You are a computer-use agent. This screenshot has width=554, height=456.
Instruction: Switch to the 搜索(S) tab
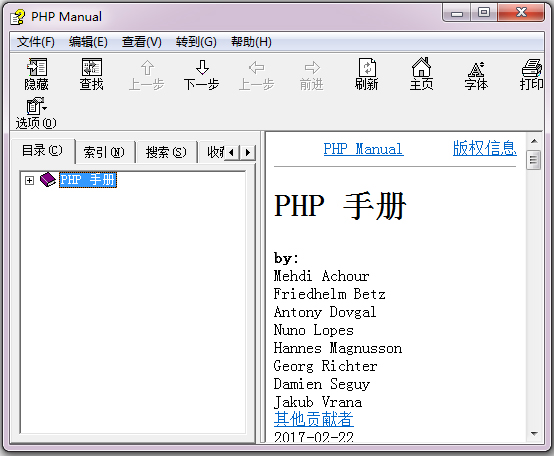tap(166, 153)
